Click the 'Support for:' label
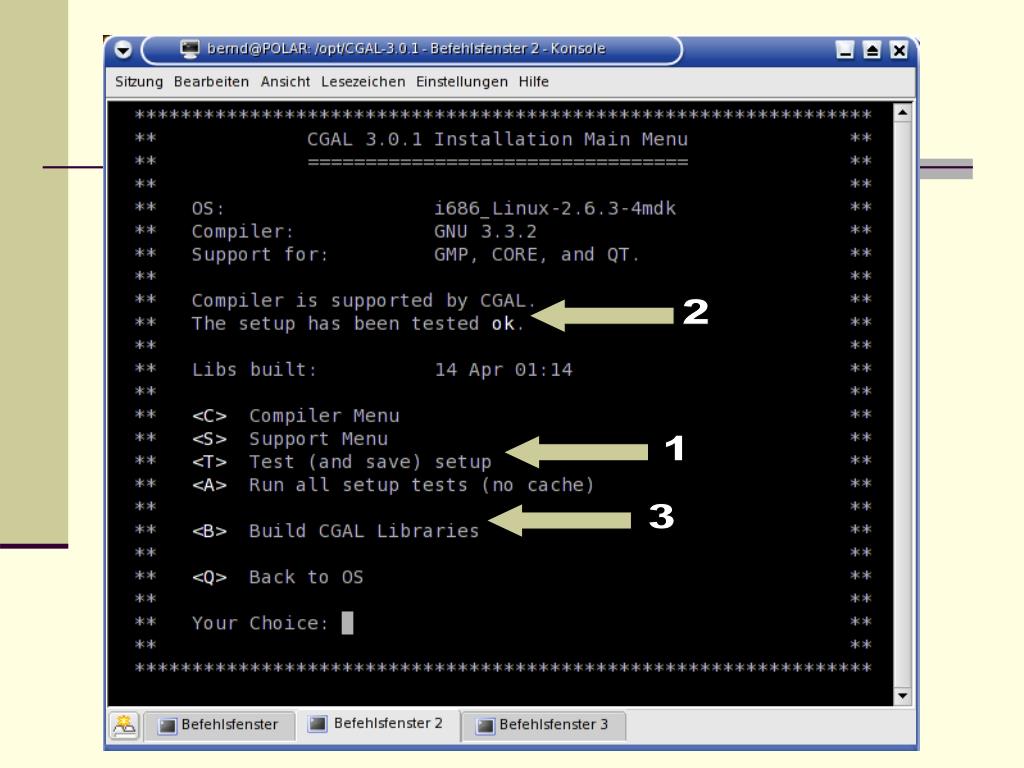This screenshot has height=768, width=1024. (x=259, y=255)
